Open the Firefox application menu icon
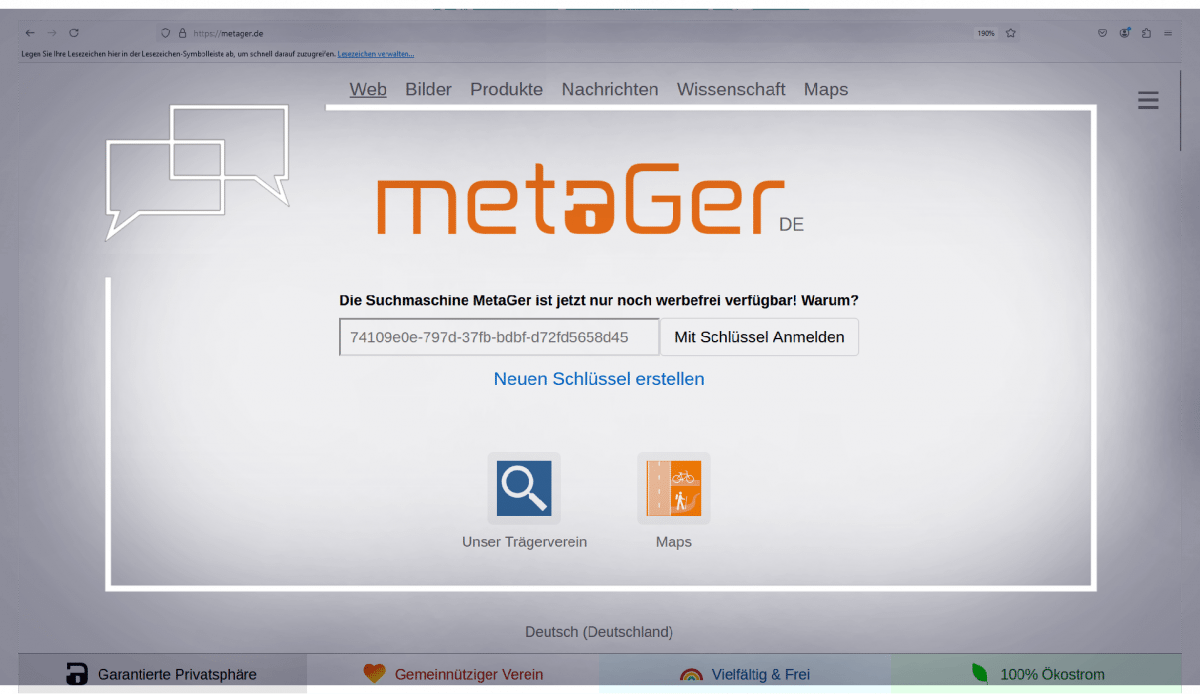This screenshot has height=694, width=1200. (1168, 33)
